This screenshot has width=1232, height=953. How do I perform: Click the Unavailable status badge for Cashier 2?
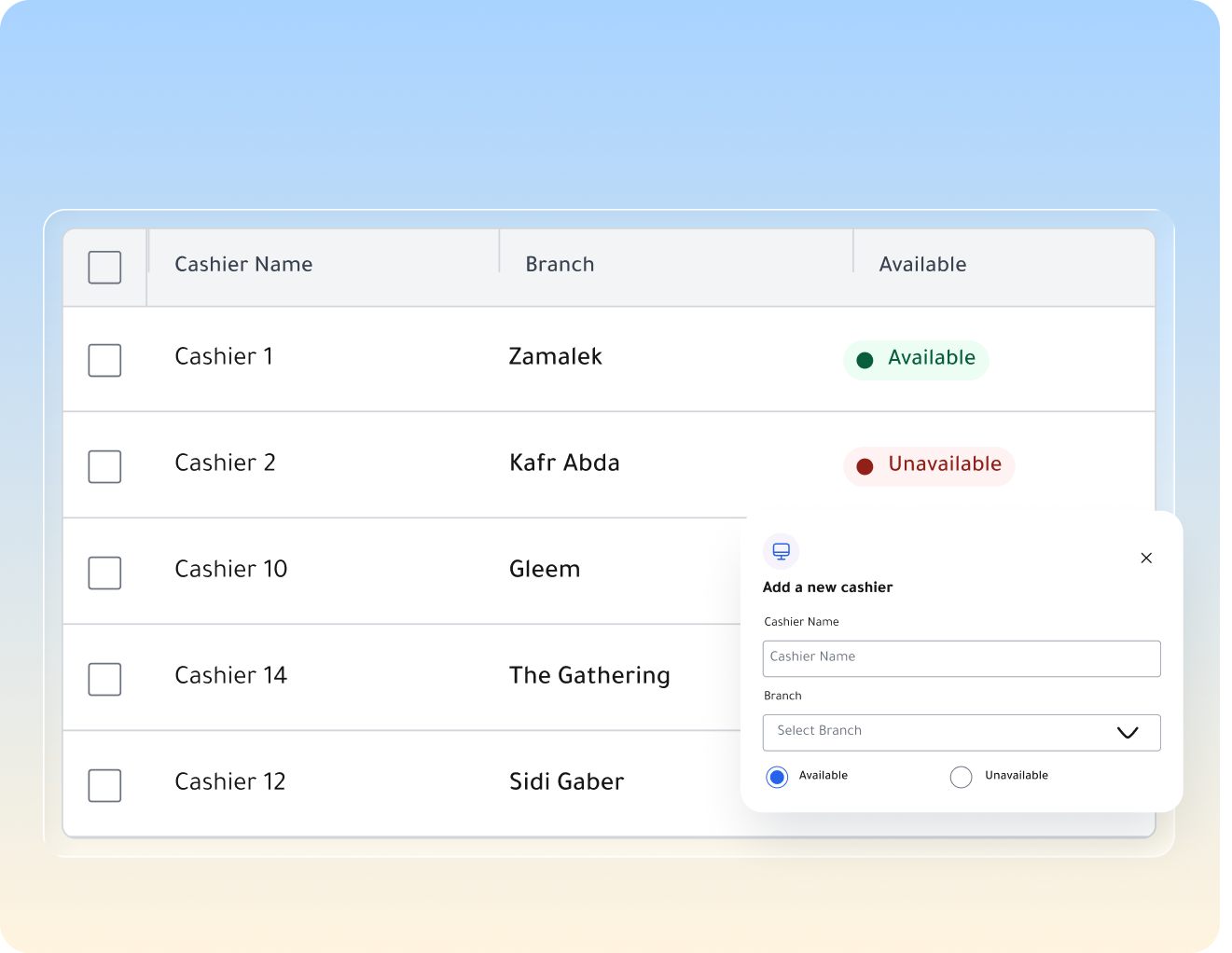click(x=929, y=466)
